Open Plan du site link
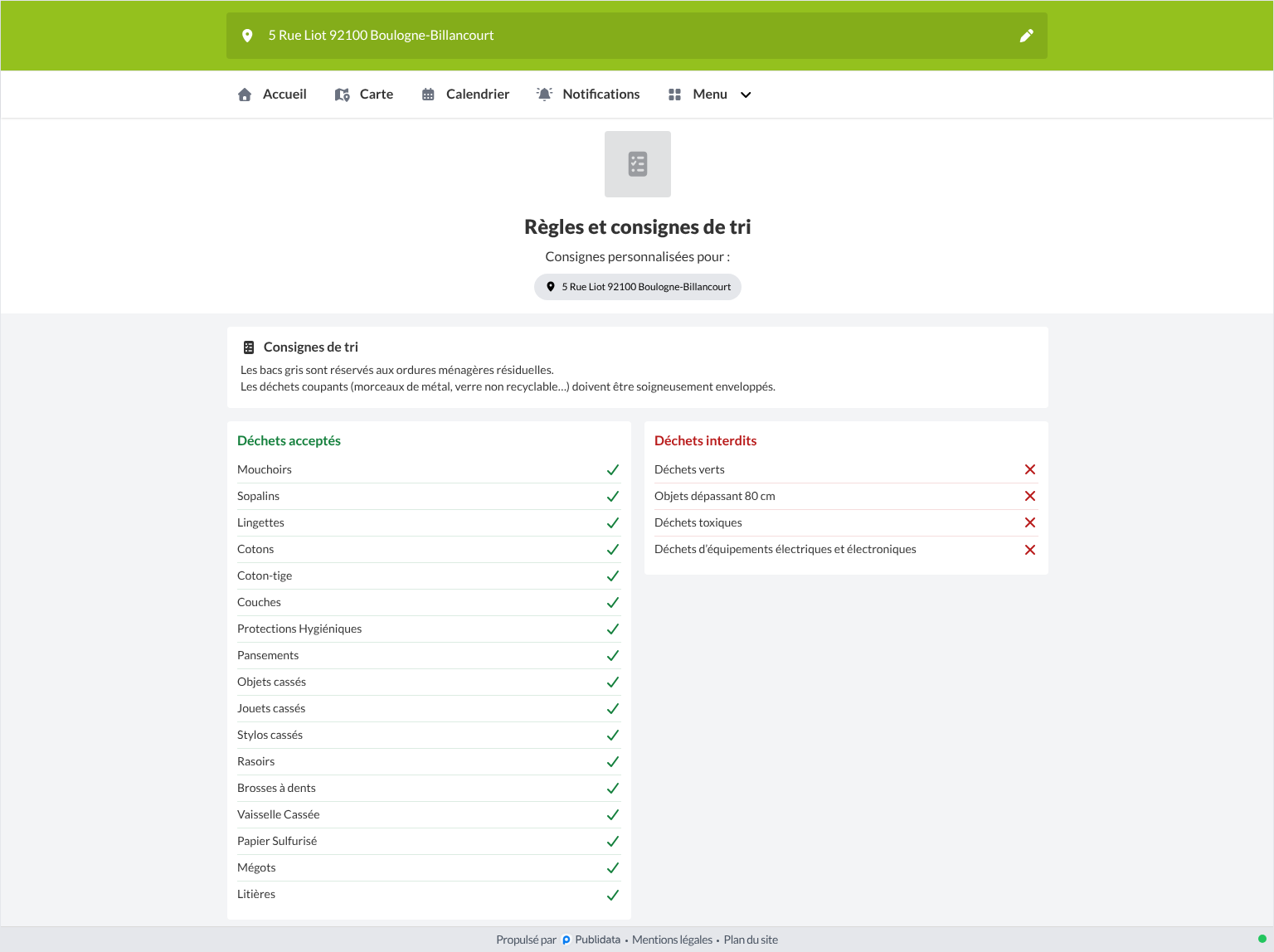The height and width of the screenshot is (952, 1274). pos(751,940)
